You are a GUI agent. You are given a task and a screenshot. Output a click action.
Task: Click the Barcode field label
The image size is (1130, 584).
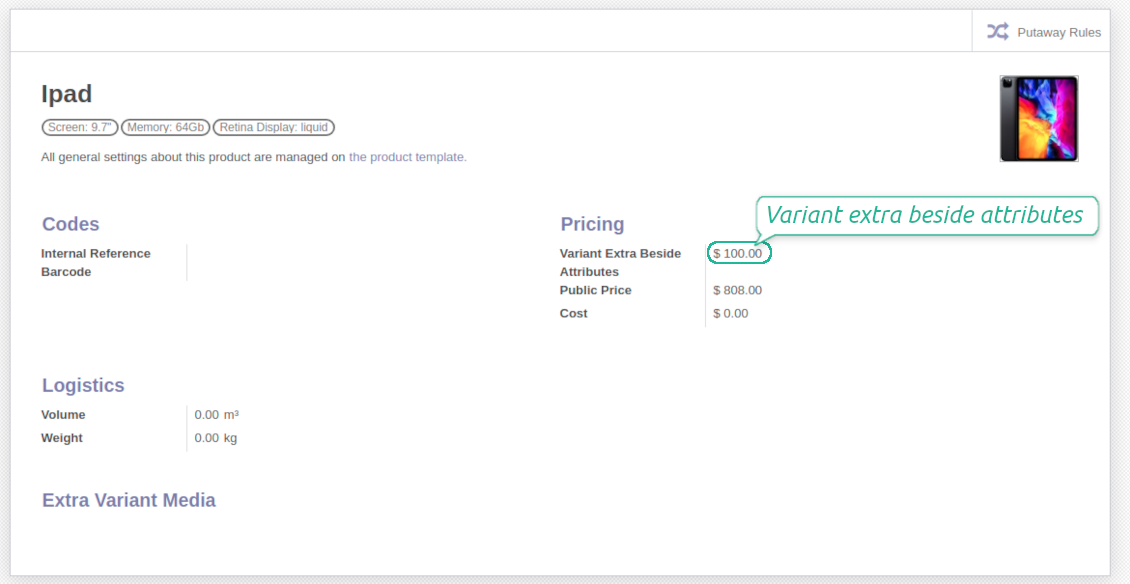66,272
